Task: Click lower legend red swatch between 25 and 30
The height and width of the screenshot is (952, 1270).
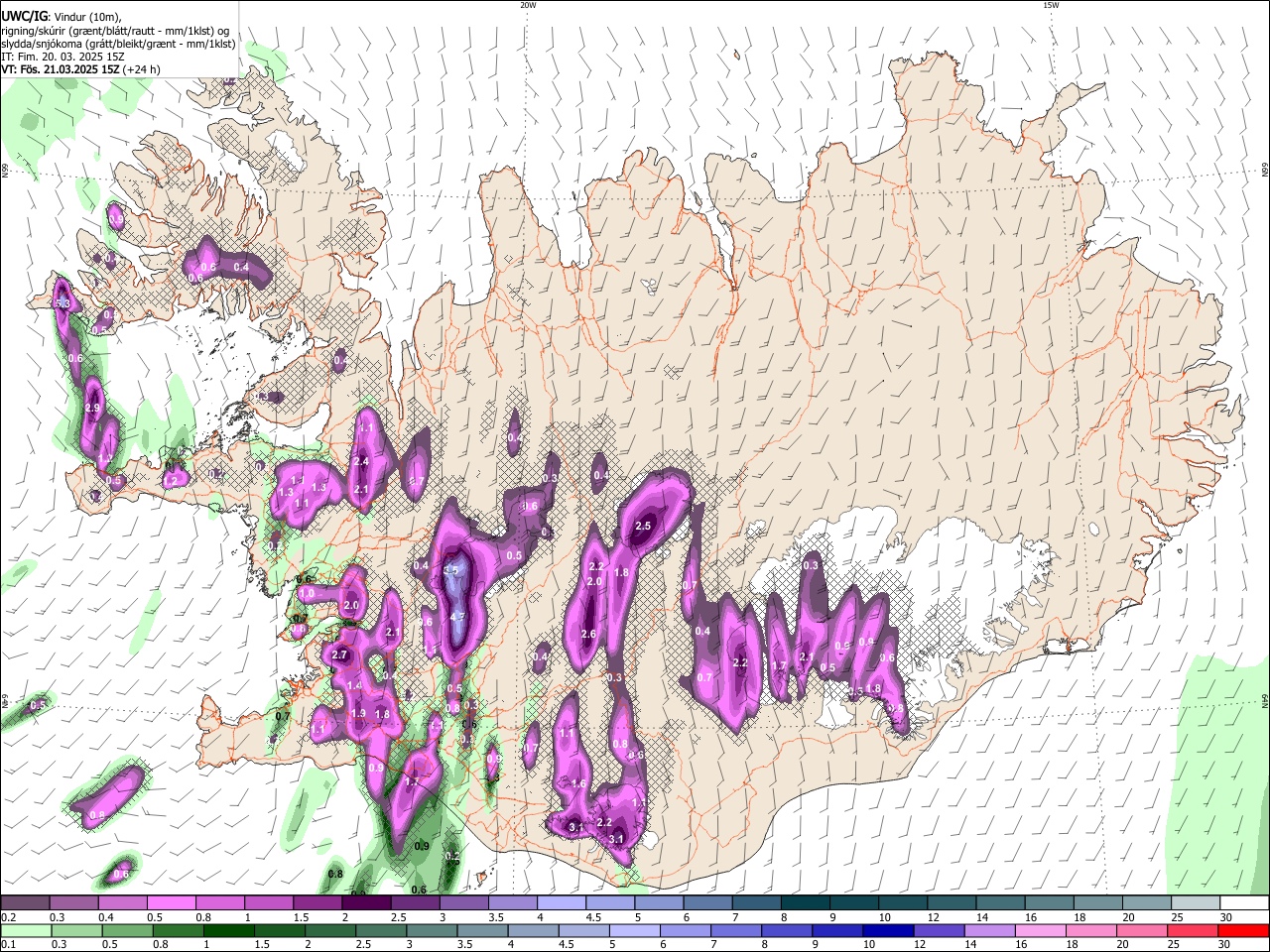Action: pyautogui.click(x=1192, y=930)
